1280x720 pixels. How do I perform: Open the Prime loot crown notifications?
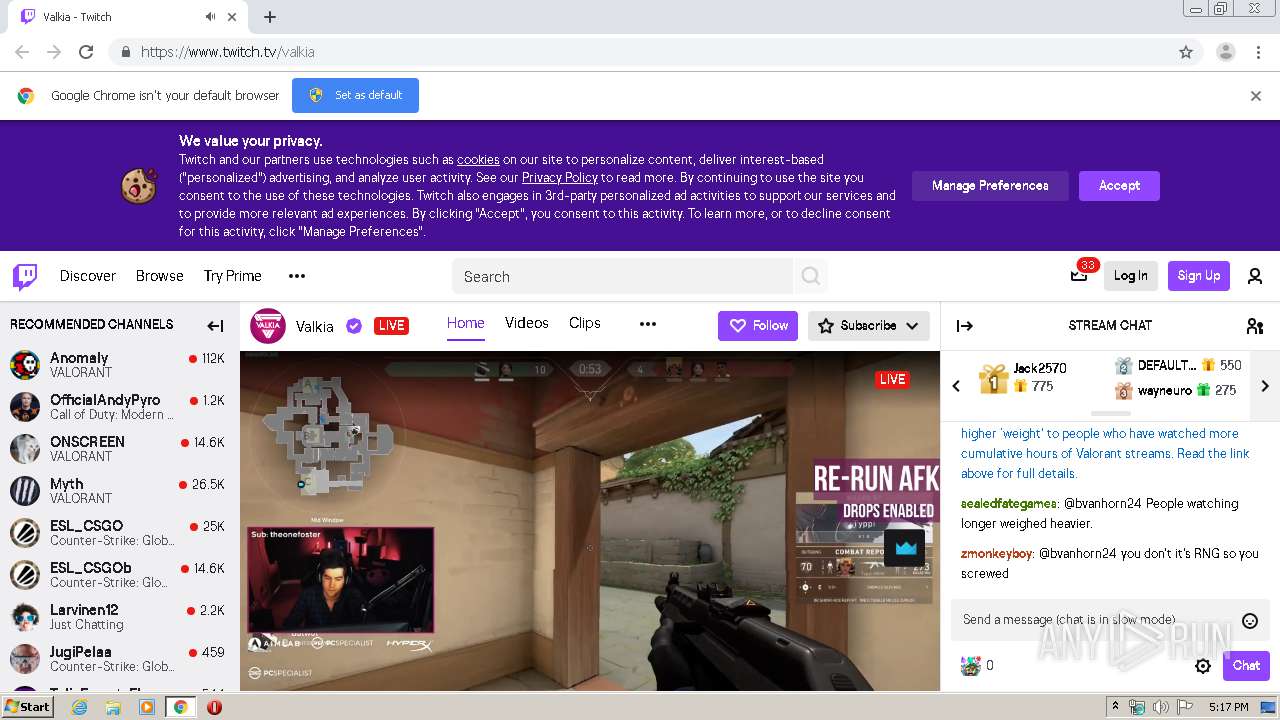pyautogui.click(x=1079, y=276)
